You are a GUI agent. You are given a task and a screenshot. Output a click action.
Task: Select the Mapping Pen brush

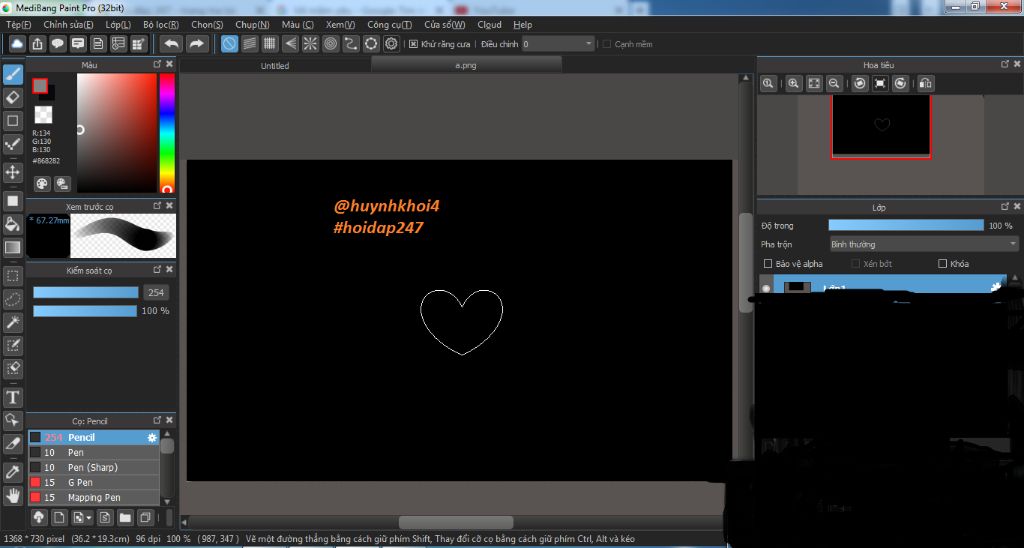(x=93, y=498)
